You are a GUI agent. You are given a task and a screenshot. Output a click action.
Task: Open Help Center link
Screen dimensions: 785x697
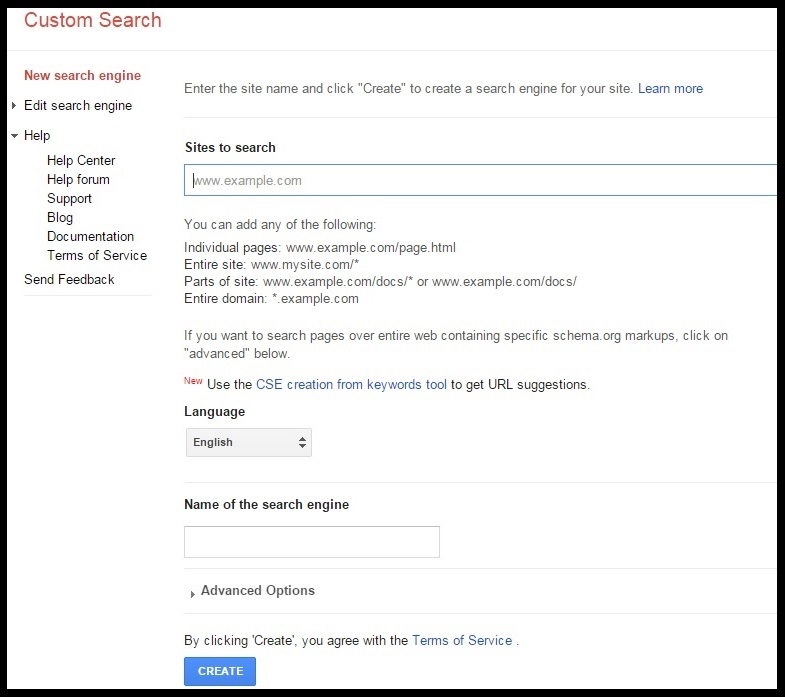click(x=81, y=160)
